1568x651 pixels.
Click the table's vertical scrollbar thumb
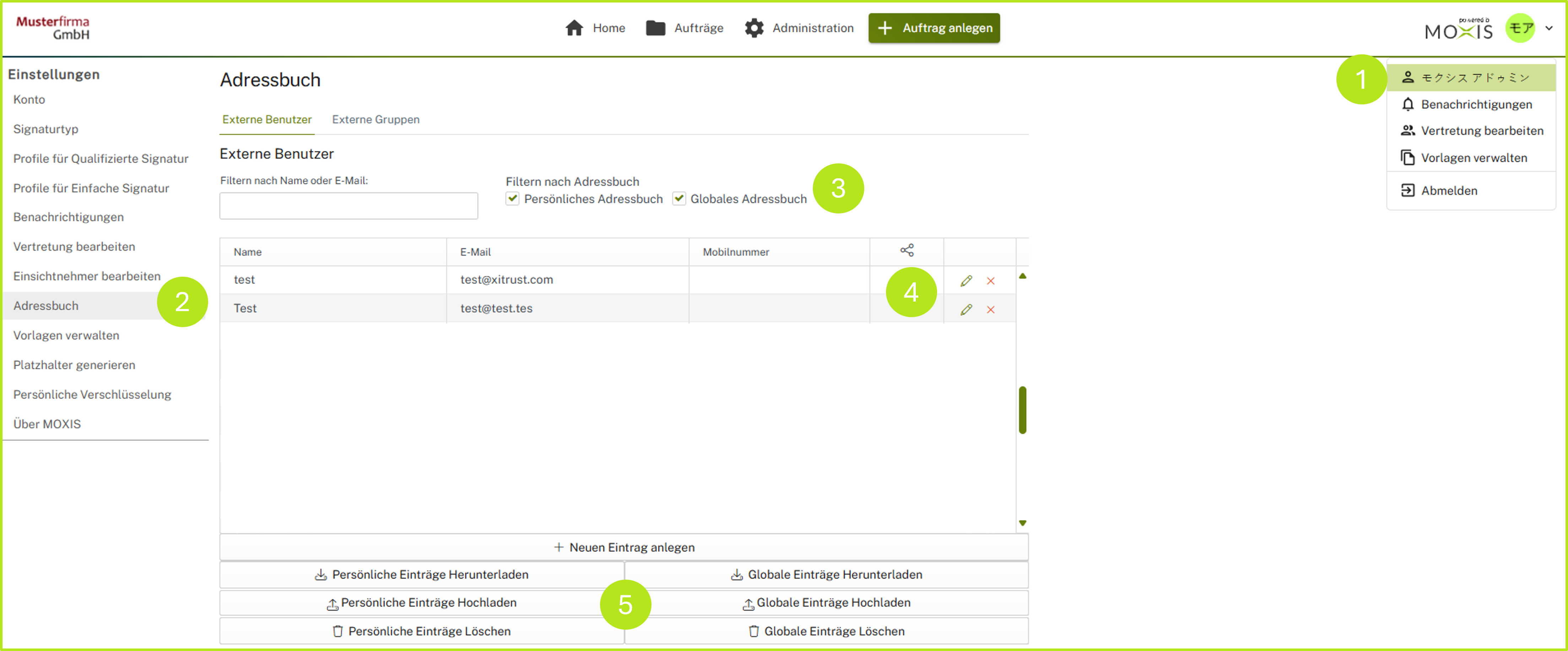tap(1023, 409)
